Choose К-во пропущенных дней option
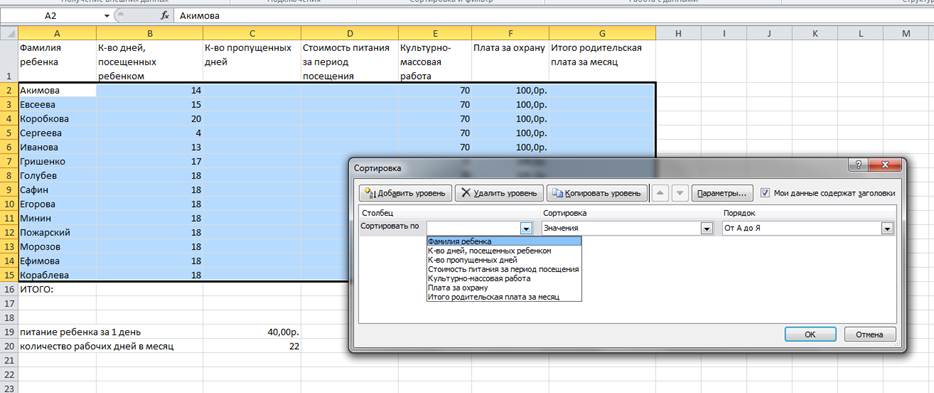 [x=504, y=260]
